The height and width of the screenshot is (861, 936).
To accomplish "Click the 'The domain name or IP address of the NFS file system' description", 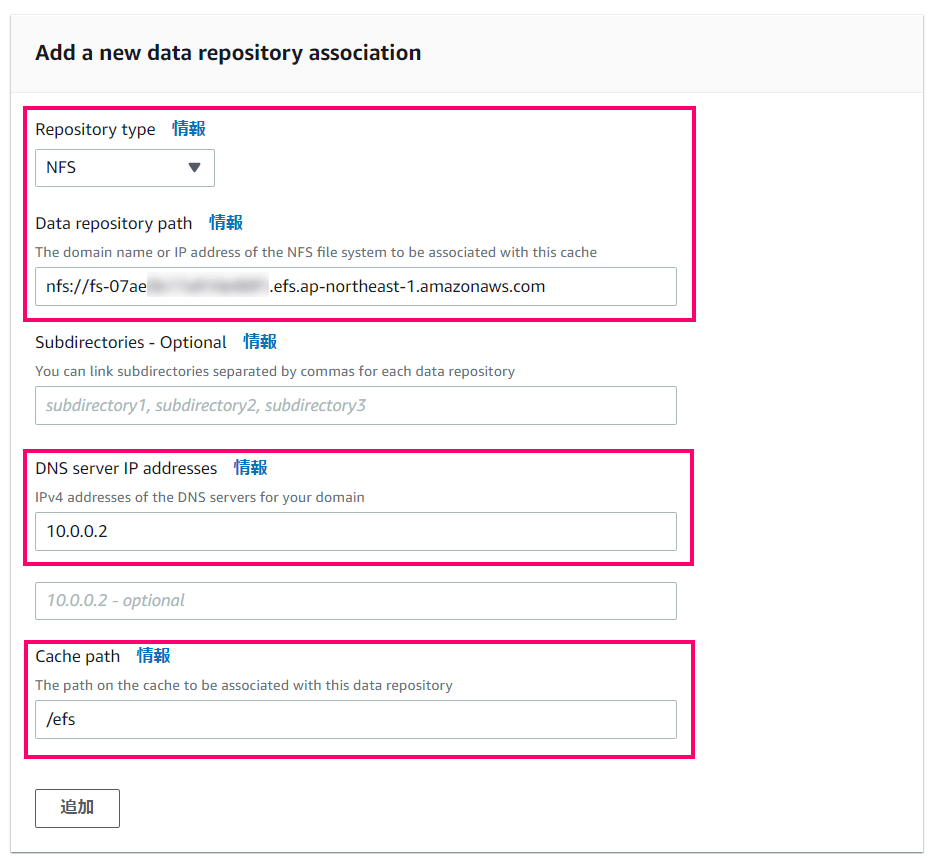I will coord(316,253).
